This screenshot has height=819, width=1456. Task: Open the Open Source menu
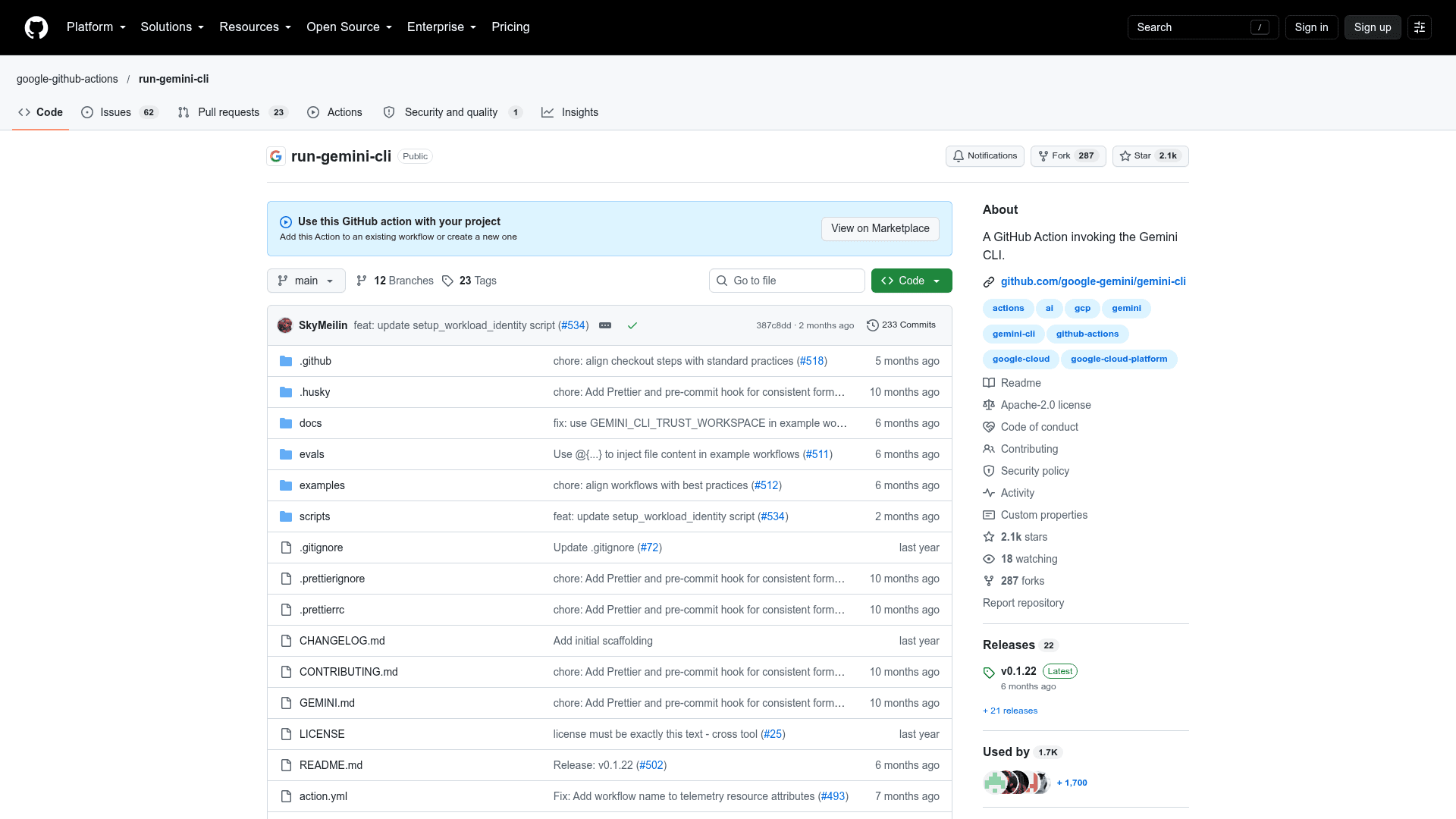349,27
